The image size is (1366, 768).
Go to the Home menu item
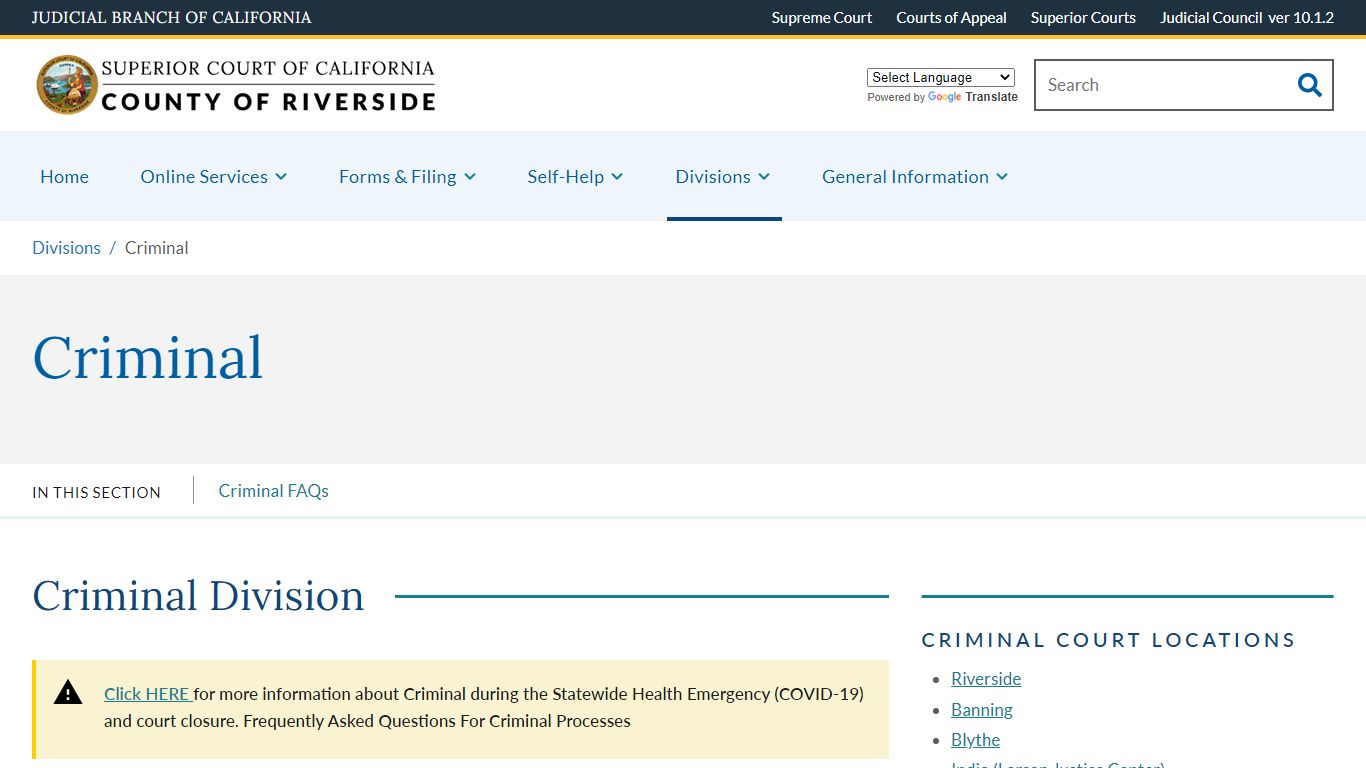point(64,176)
